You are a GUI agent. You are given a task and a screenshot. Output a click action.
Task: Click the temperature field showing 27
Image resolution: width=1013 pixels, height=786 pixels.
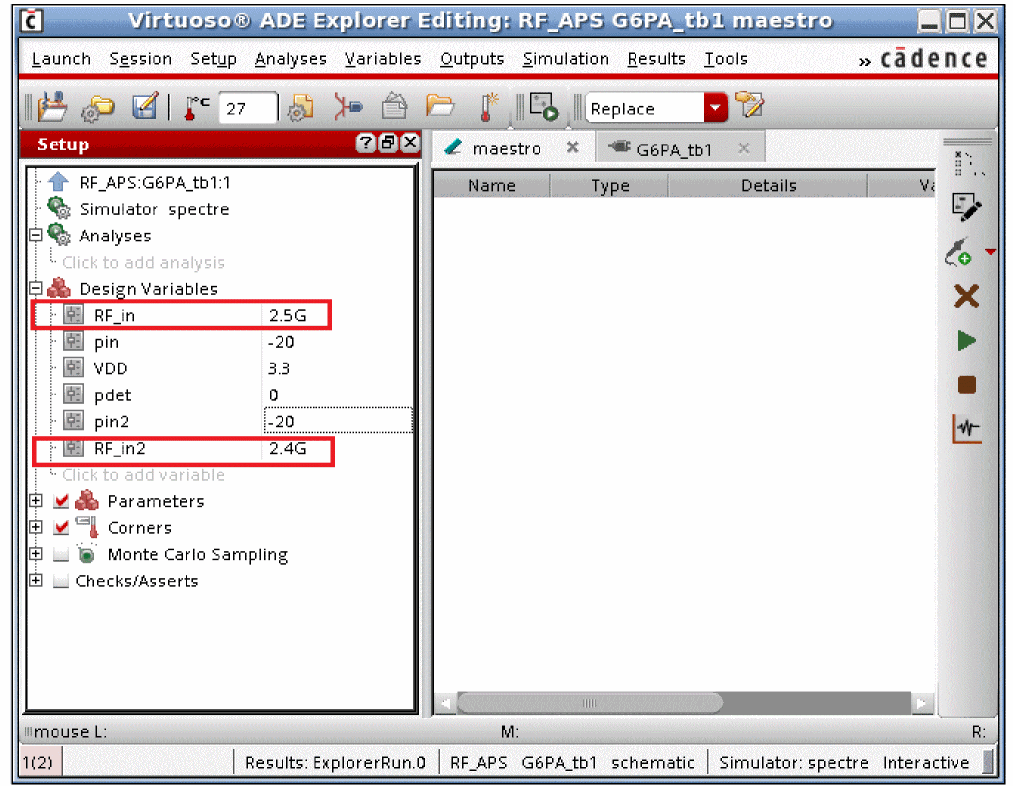point(248,108)
